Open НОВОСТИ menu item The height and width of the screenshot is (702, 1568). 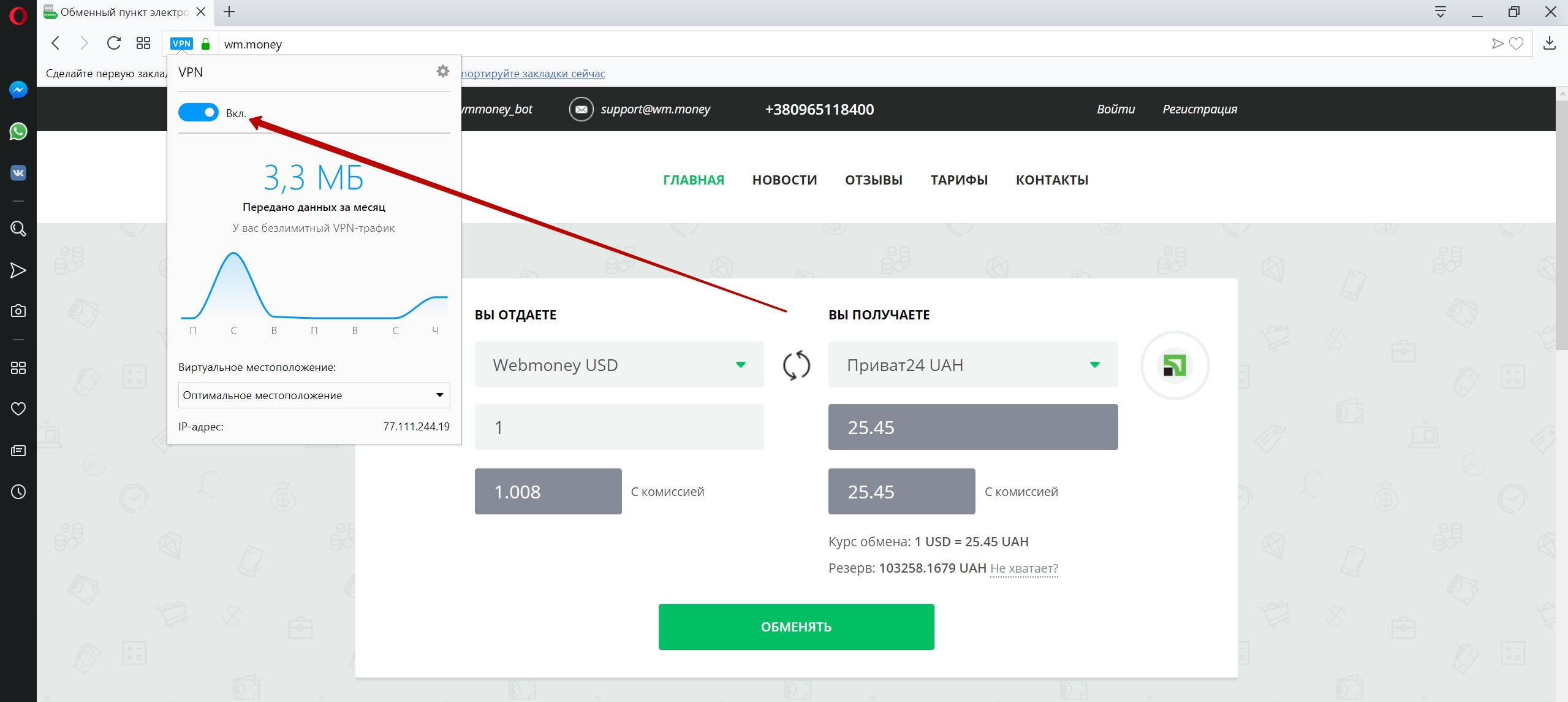(785, 180)
